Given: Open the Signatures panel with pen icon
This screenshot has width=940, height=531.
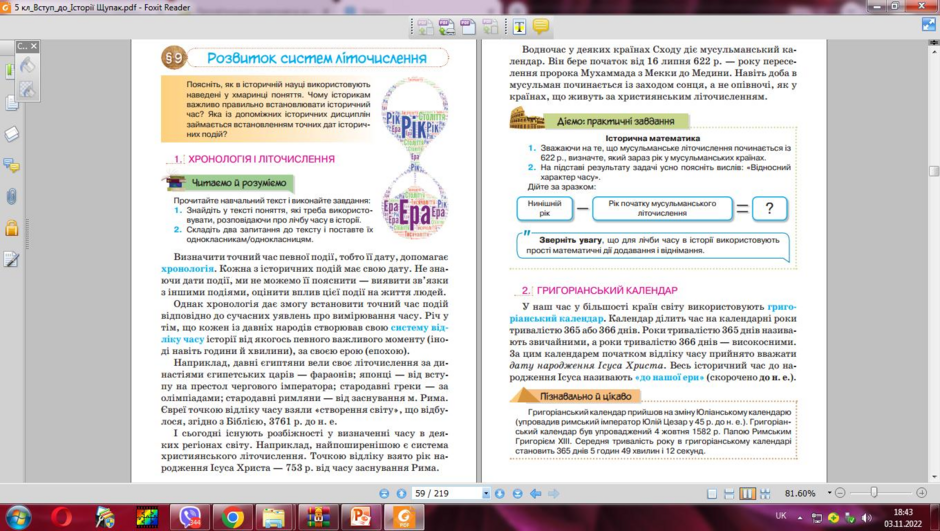Looking at the screenshot, I should pos(11,259).
